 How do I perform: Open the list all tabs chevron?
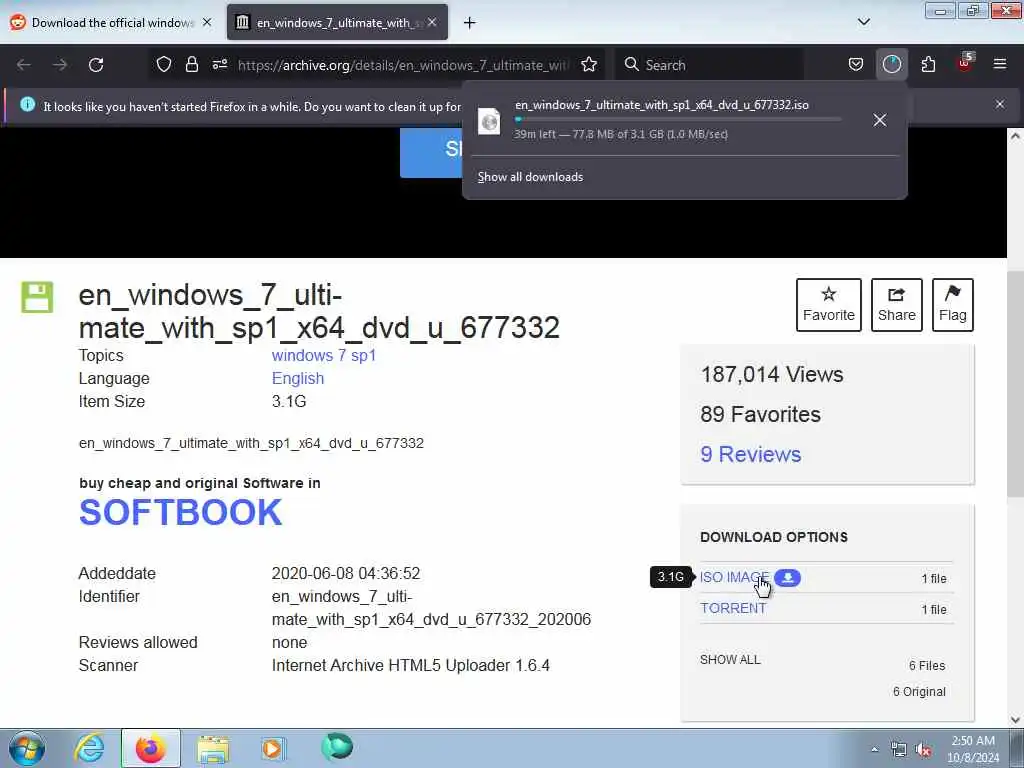tap(863, 22)
